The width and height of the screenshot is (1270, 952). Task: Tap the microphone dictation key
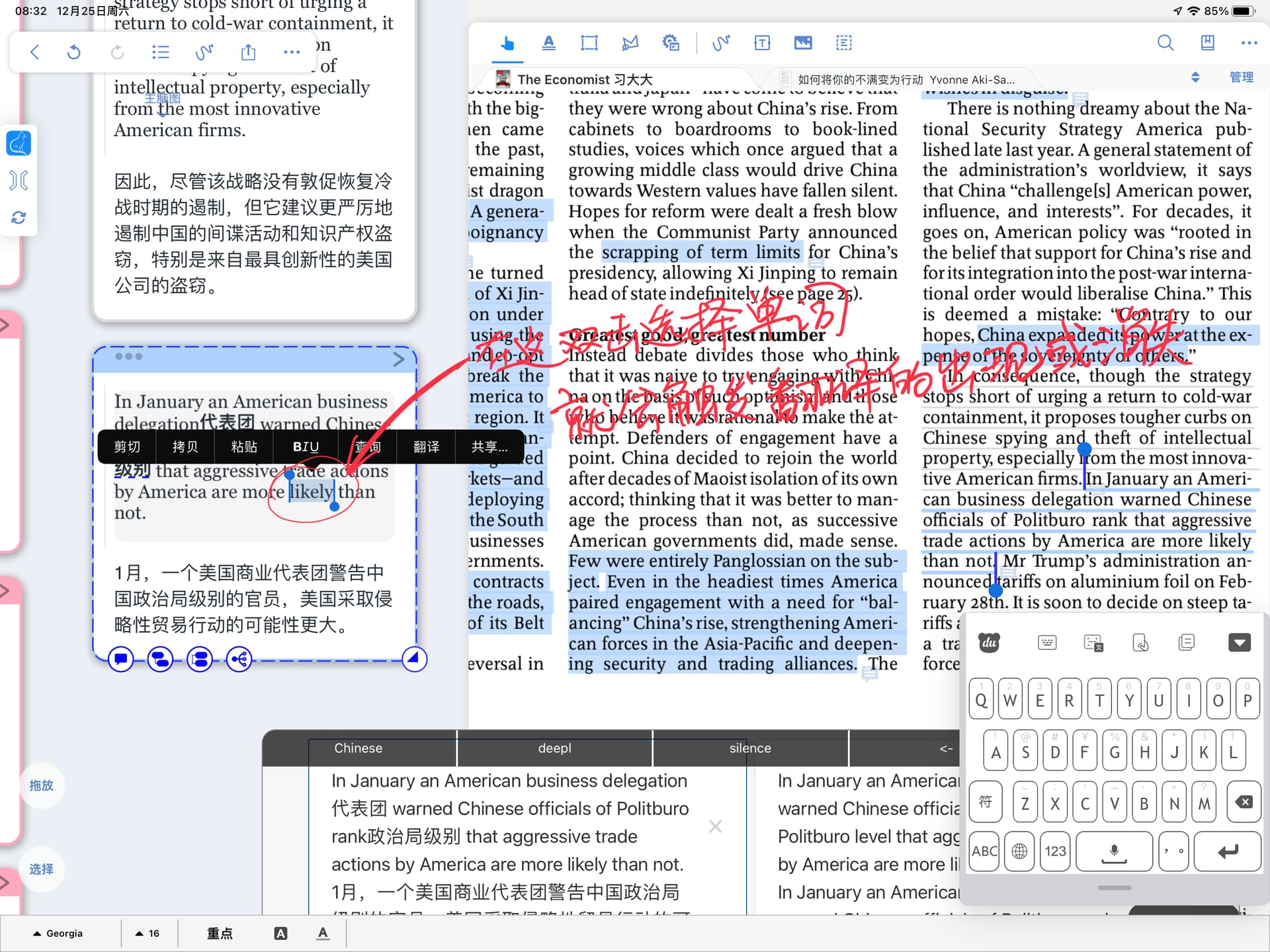coord(1114,851)
